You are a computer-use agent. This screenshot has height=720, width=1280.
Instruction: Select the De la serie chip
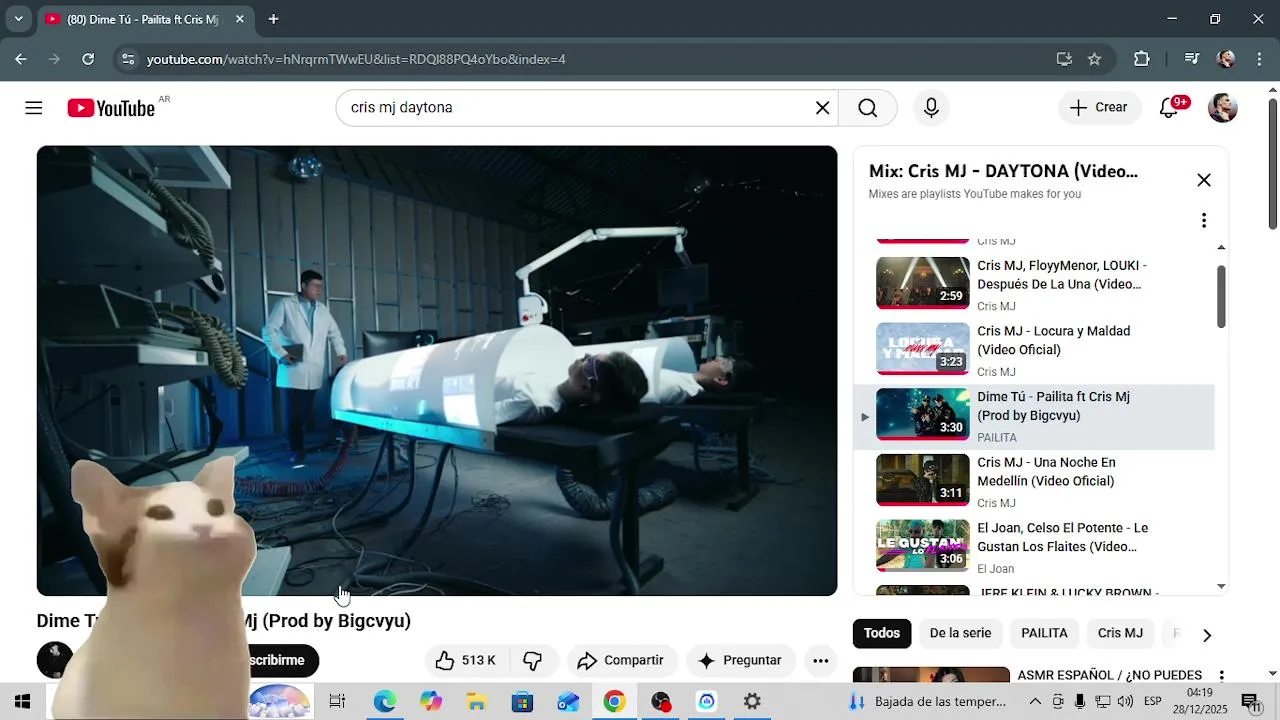[960, 633]
